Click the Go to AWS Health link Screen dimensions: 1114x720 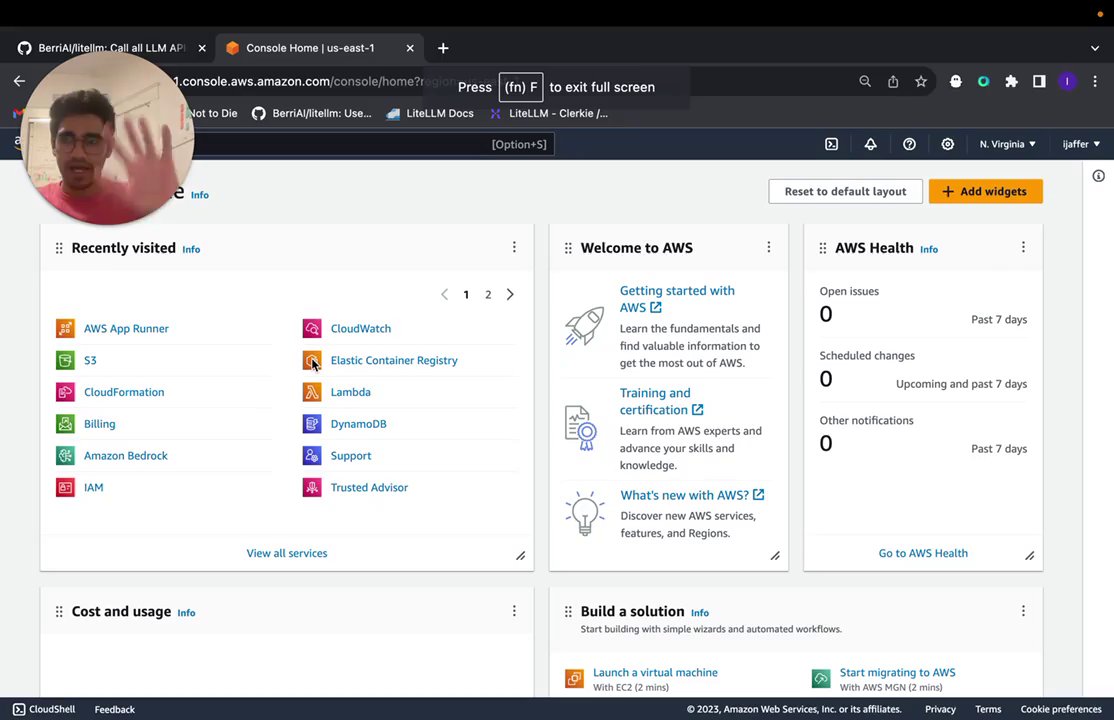pos(923,553)
